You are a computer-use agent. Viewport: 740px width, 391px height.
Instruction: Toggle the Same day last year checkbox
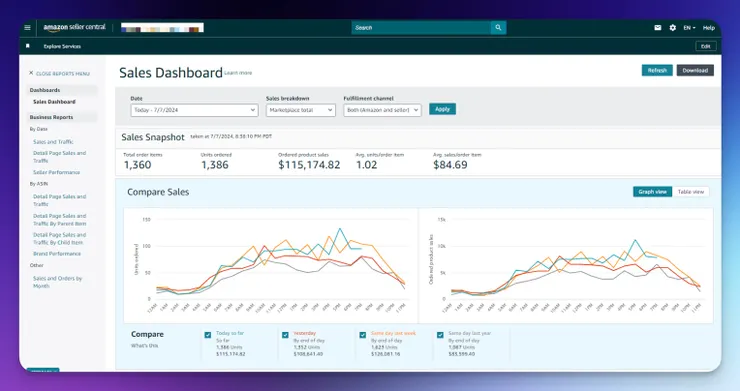pyautogui.click(x=440, y=335)
